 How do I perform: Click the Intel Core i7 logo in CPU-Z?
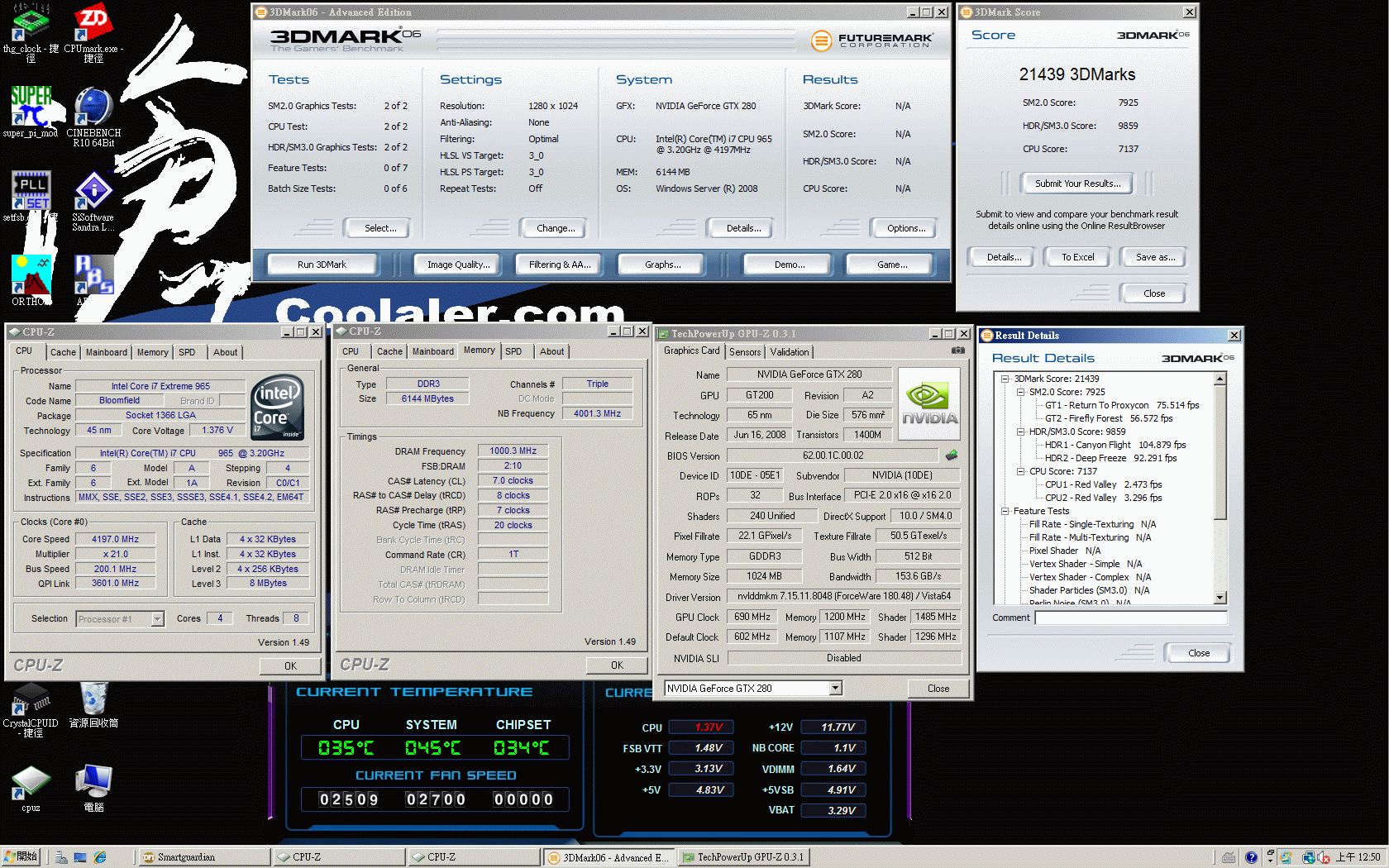277,407
